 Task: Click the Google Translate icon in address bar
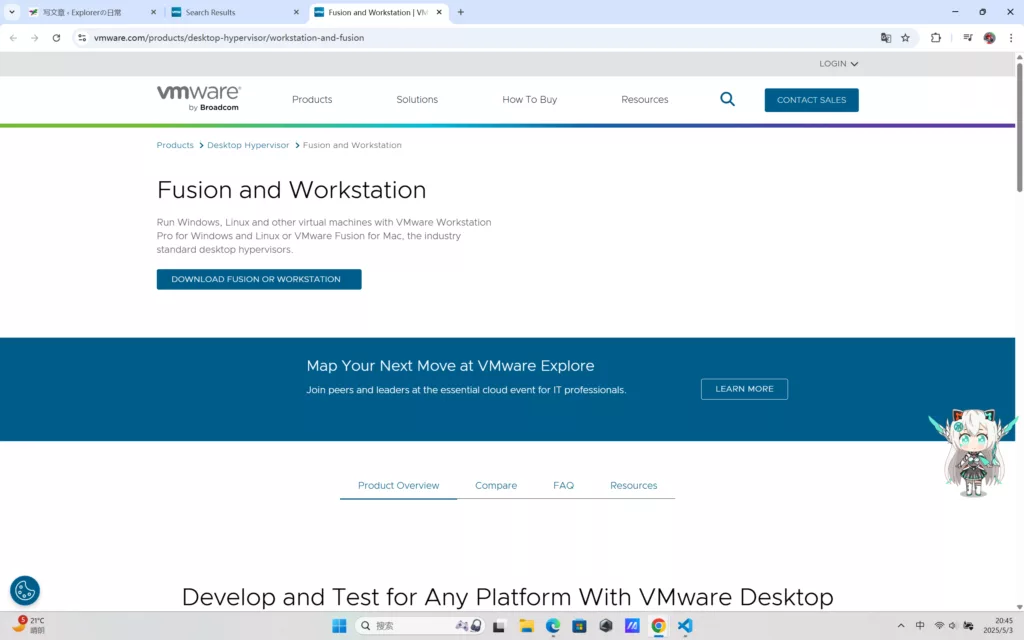pyautogui.click(x=885, y=38)
